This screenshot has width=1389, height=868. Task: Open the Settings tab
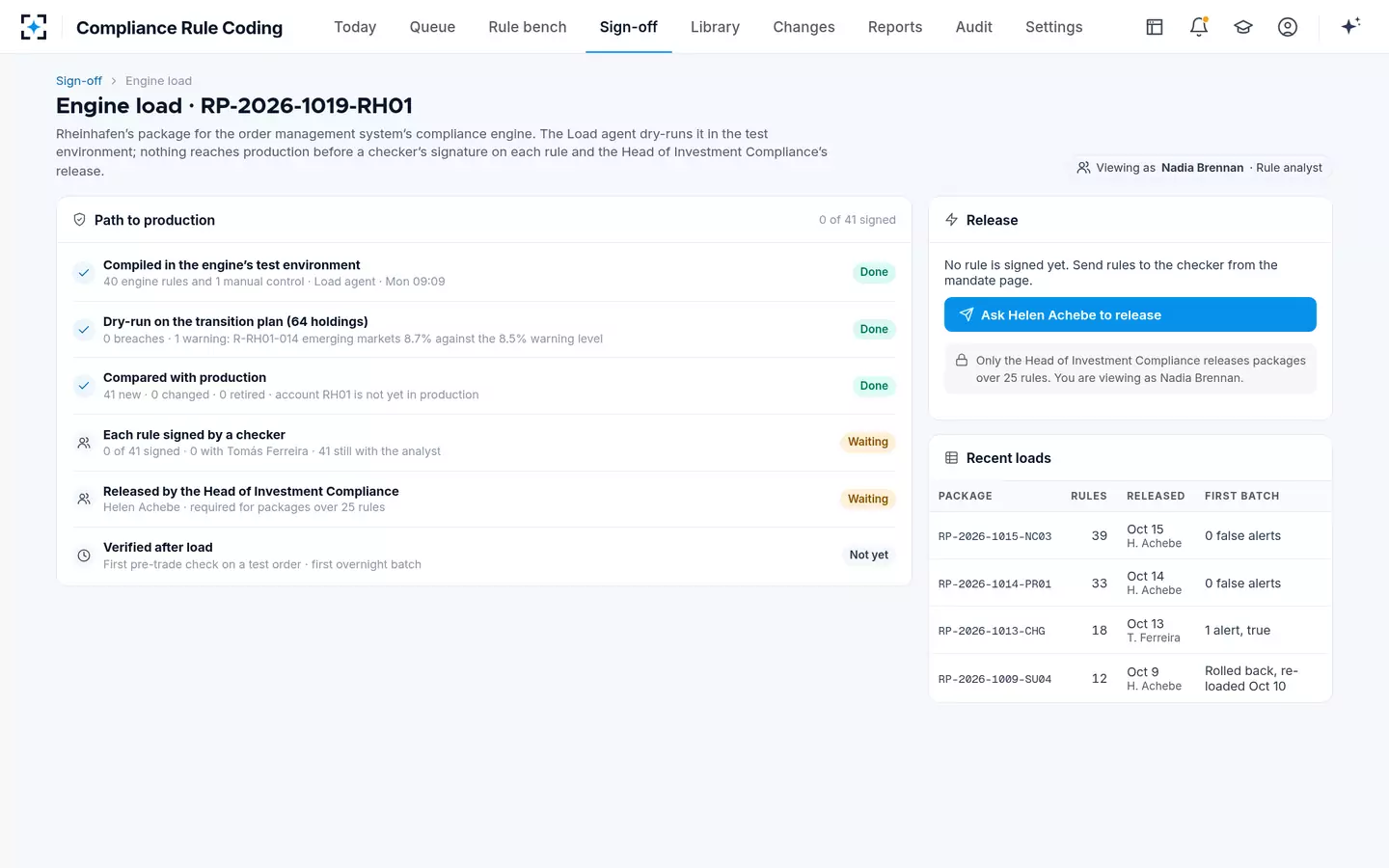click(x=1054, y=27)
